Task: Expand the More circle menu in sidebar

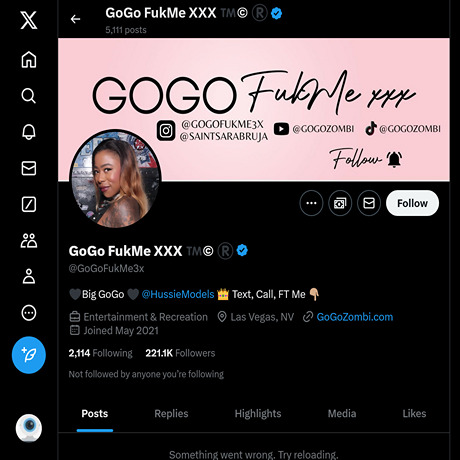Action: (x=29, y=313)
